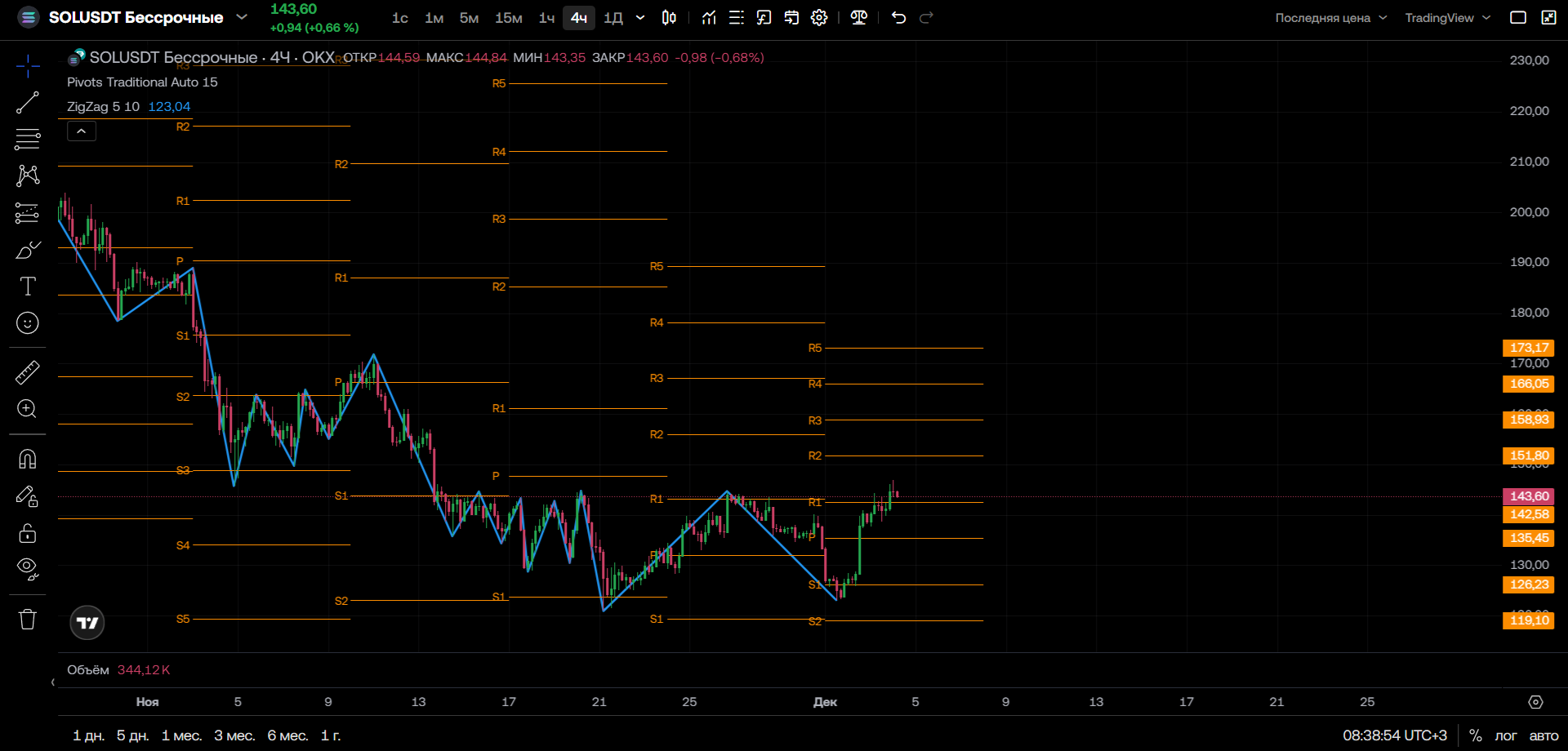Switch to 1ч timeframe
This screenshot has width=1568, height=751.
(x=547, y=18)
